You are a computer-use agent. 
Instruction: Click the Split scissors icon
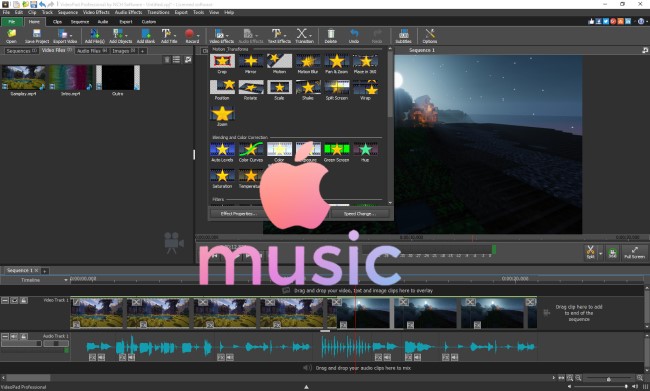point(590,252)
